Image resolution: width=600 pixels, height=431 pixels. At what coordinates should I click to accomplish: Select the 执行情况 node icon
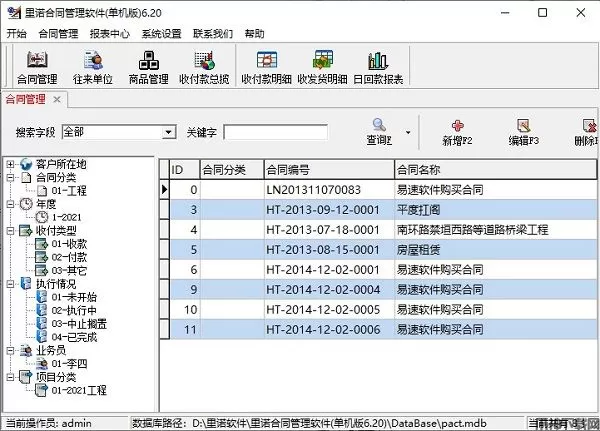coord(26,284)
